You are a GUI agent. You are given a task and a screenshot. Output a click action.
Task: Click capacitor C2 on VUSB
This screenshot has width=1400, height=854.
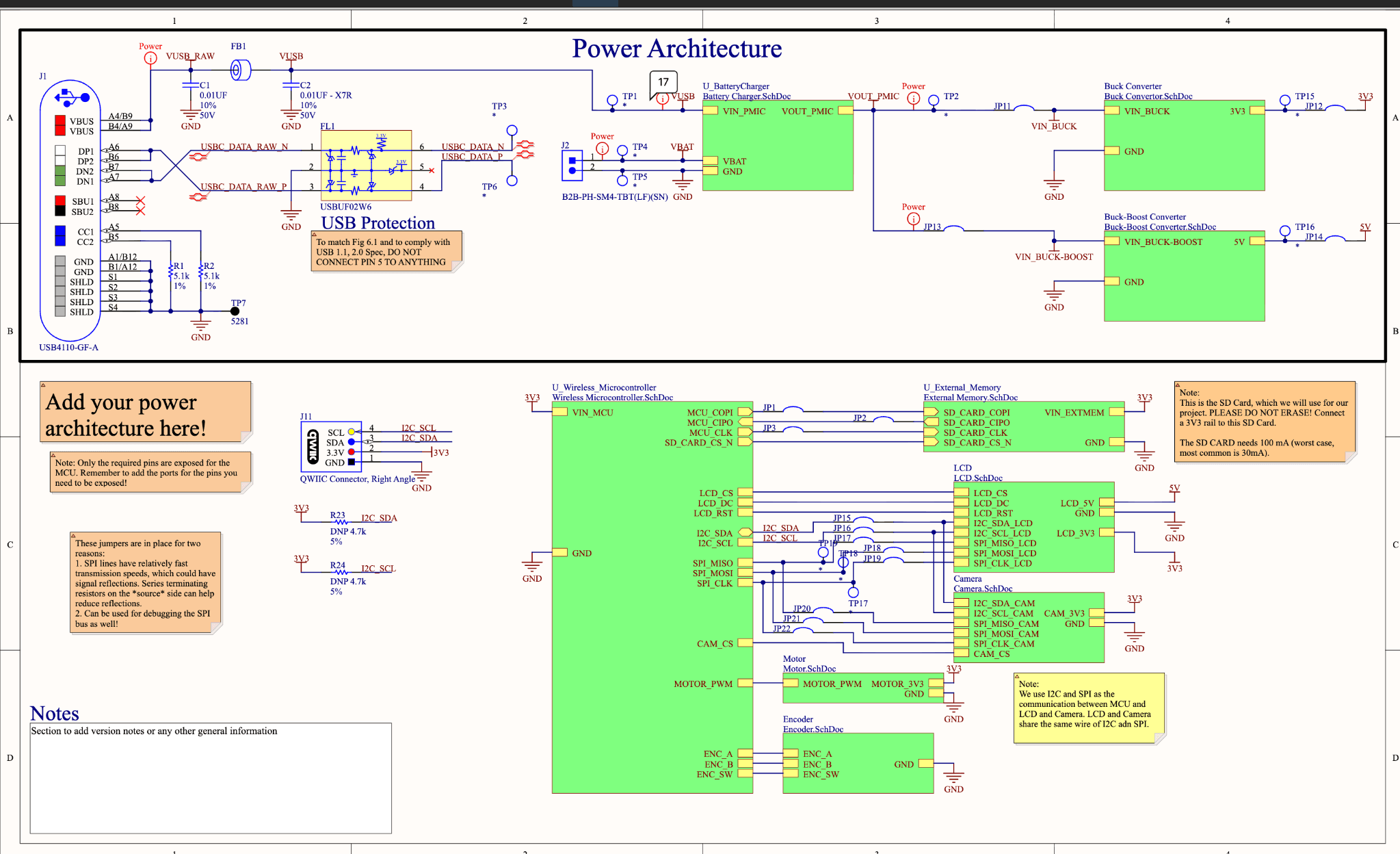291,86
